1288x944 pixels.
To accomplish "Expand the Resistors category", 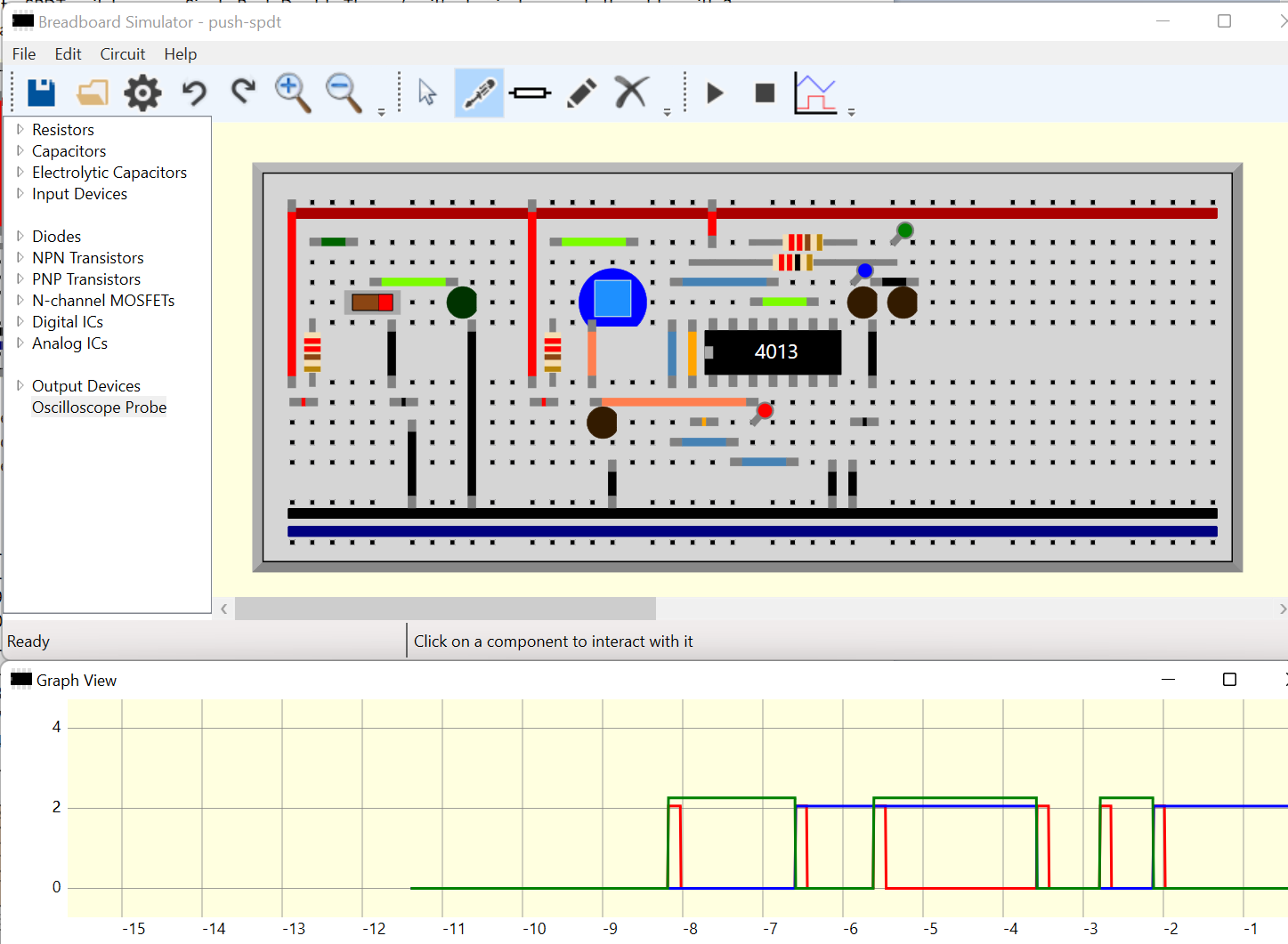I will pyautogui.click(x=20, y=129).
